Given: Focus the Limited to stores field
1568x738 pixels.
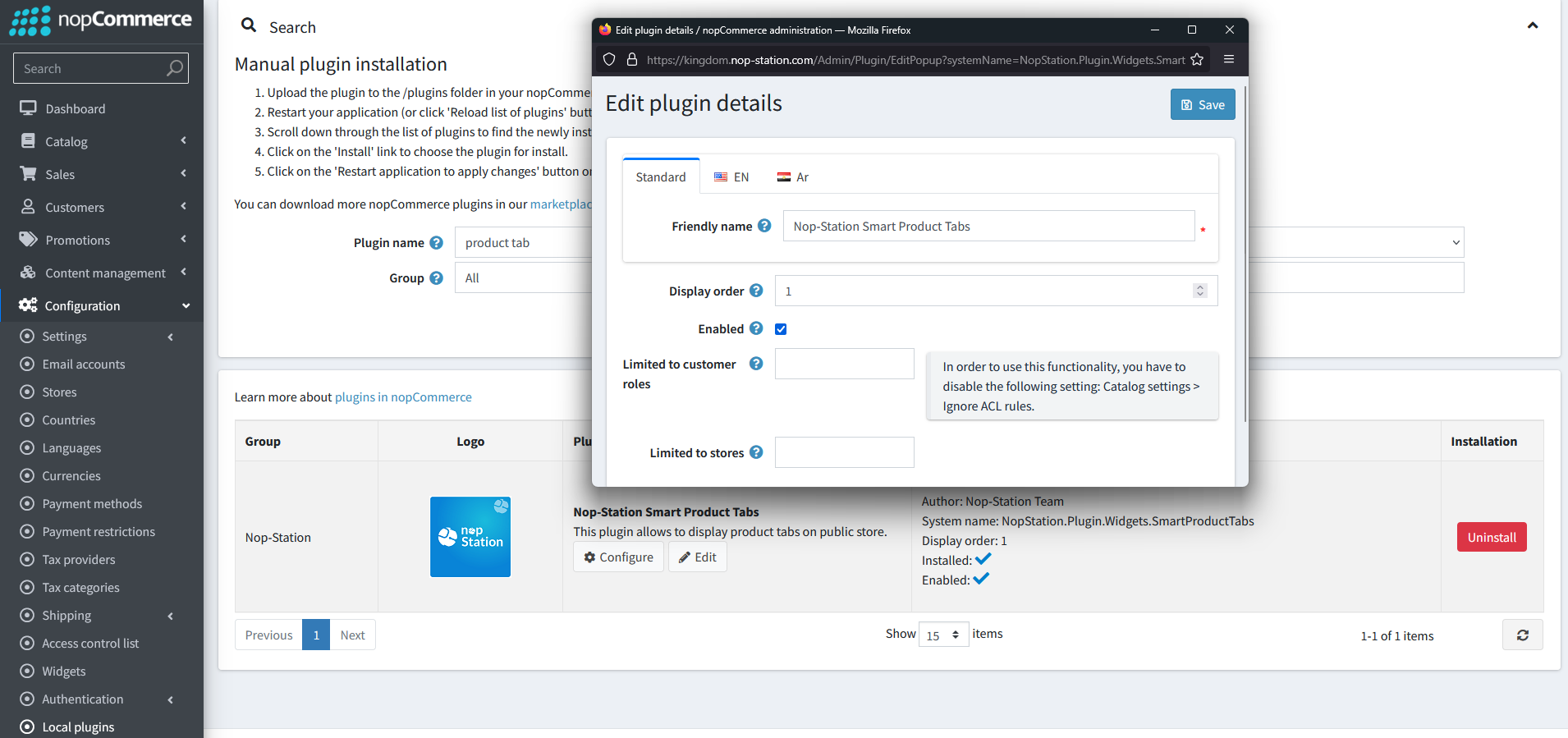Looking at the screenshot, I should tap(844, 452).
